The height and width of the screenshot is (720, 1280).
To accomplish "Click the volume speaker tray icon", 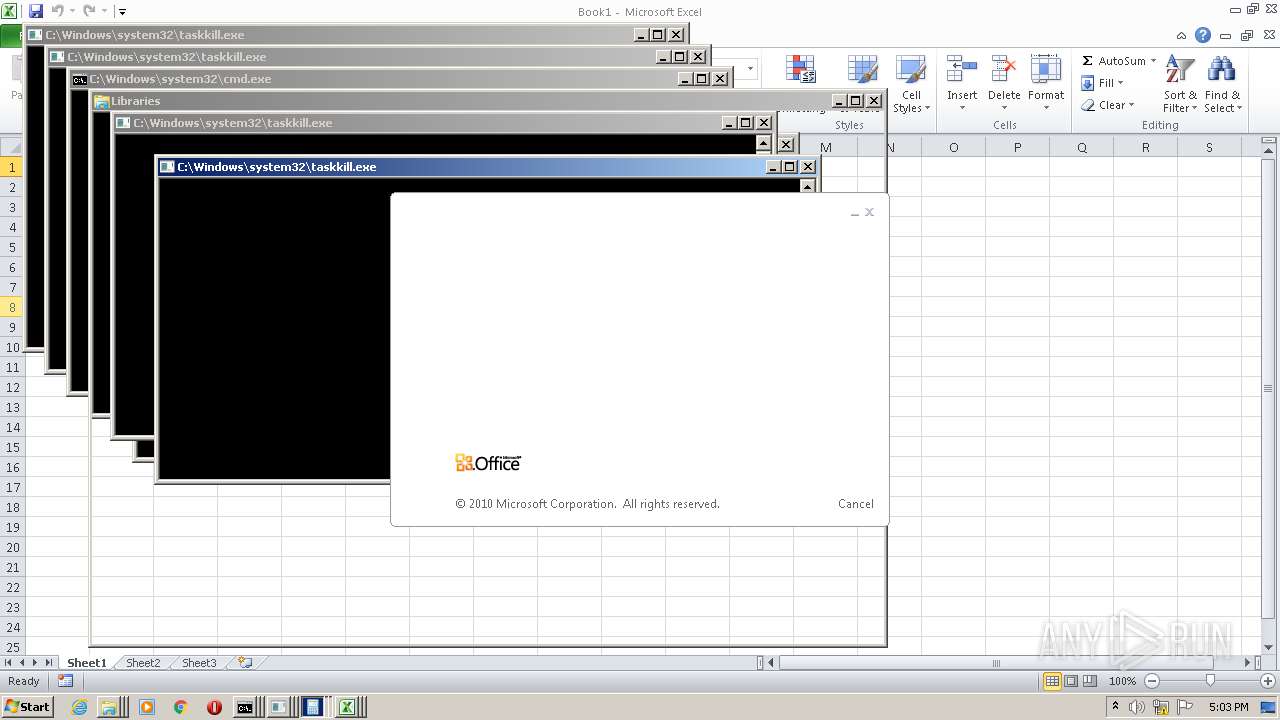I will [1137, 707].
